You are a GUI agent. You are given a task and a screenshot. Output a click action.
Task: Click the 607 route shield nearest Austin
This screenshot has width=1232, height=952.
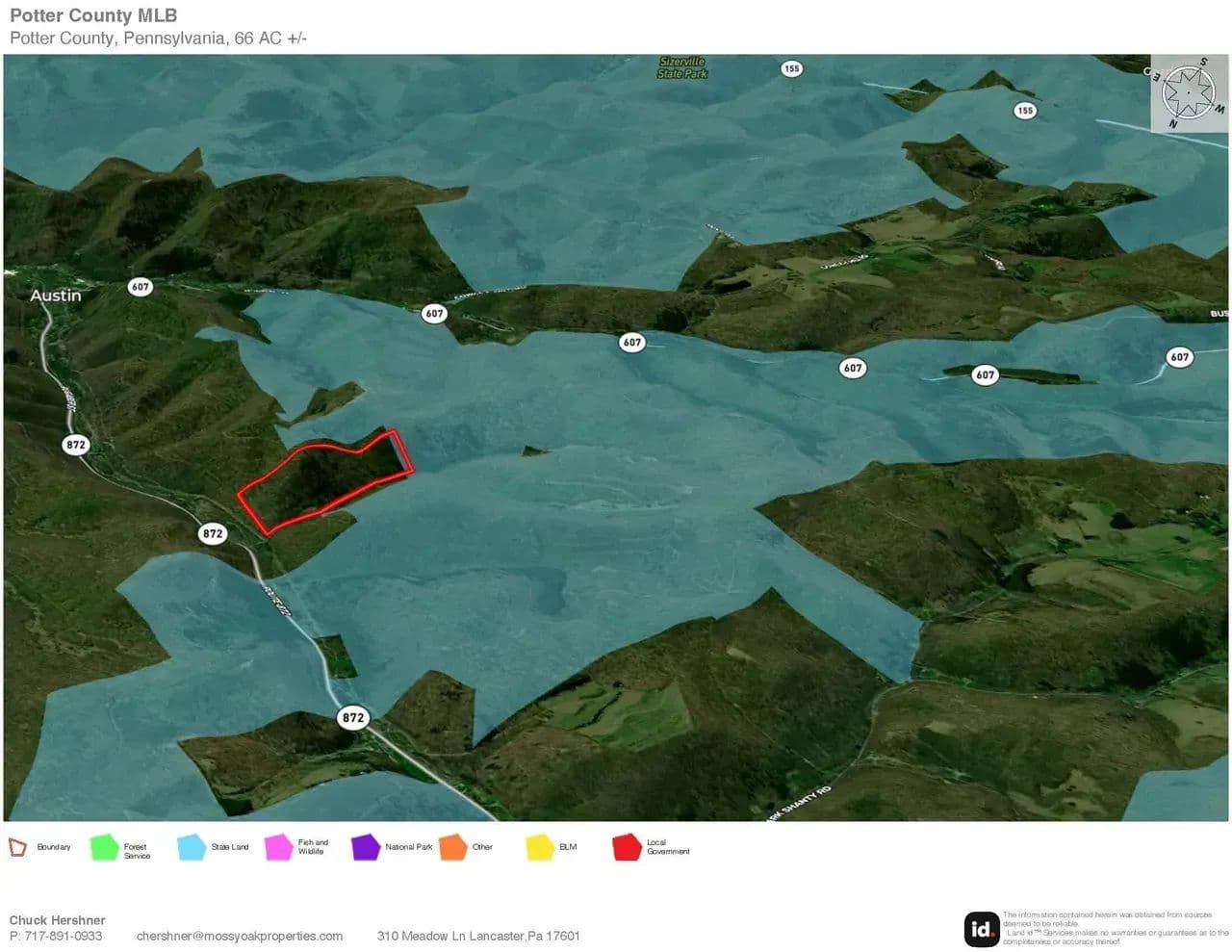141,287
